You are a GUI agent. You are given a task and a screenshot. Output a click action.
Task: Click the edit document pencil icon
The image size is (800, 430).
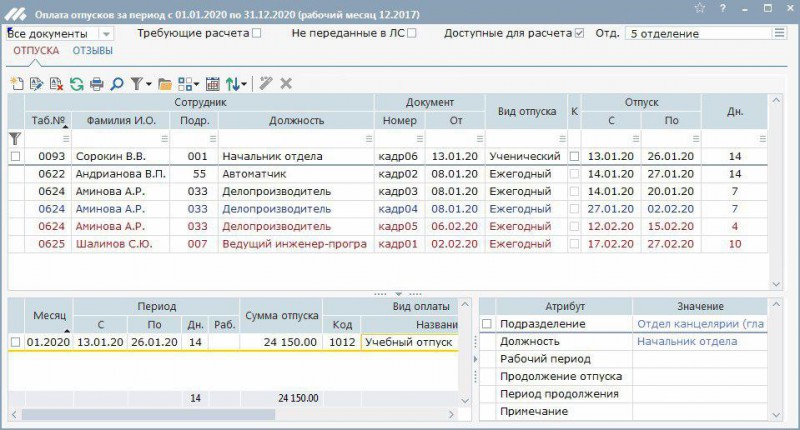pyautogui.click(x=36, y=84)
